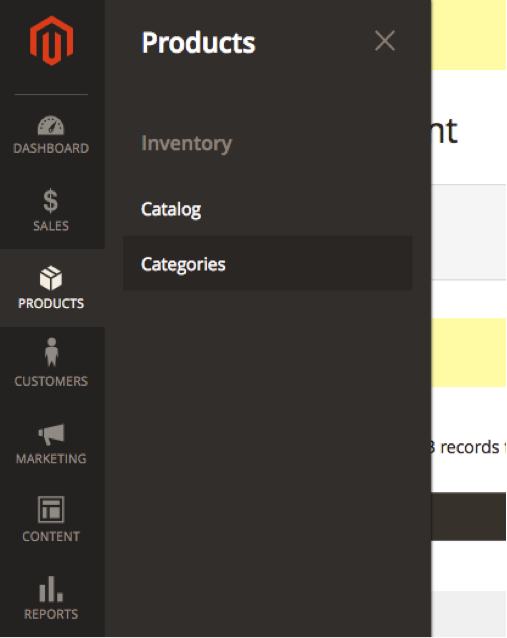This screenshot has width=507, height=638.
Task: Open the Dashboard gauge icon
Action: coord(51,125)
